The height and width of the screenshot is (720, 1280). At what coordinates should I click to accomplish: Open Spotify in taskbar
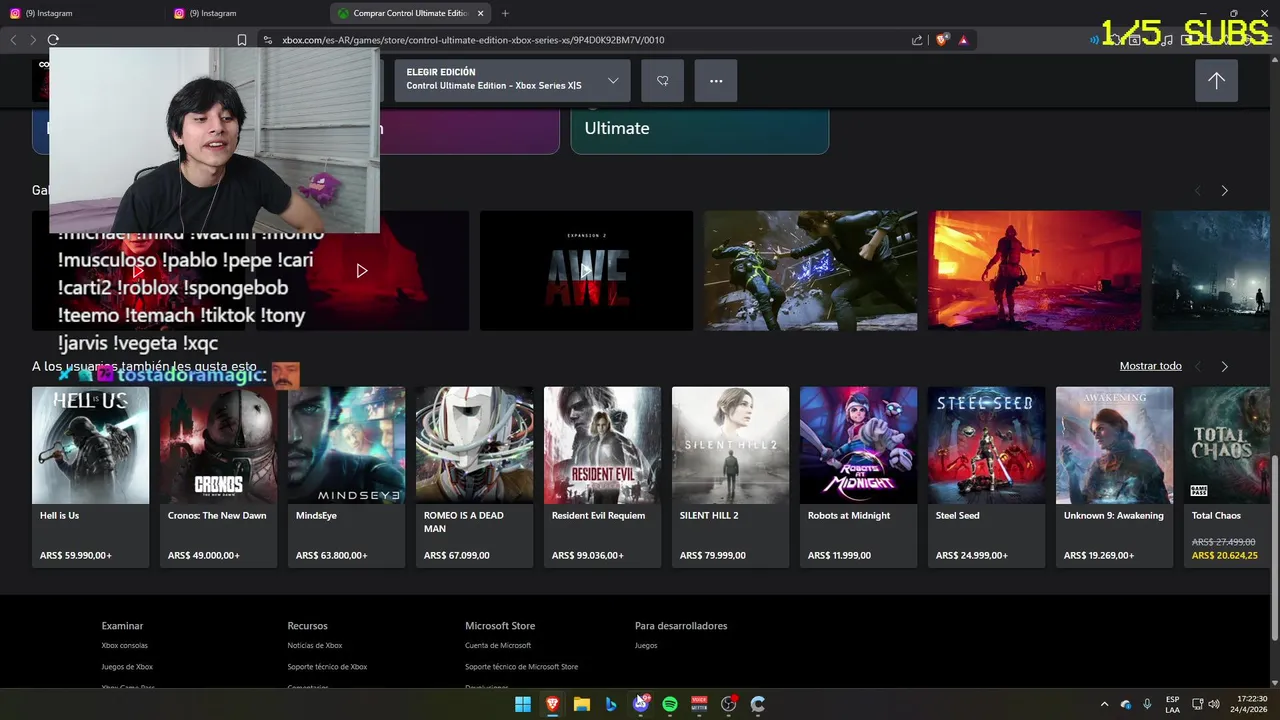pos(670,704)
